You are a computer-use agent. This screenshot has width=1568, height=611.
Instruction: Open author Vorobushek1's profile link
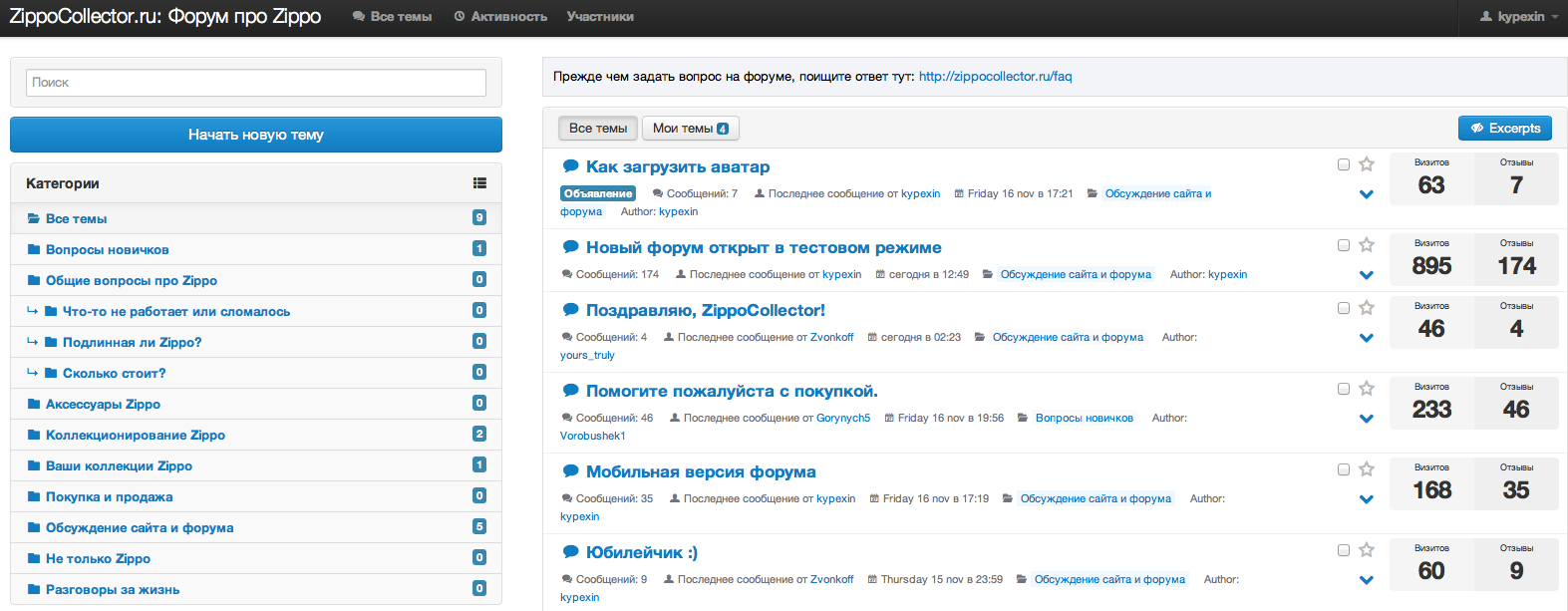[x=593, y=436]
